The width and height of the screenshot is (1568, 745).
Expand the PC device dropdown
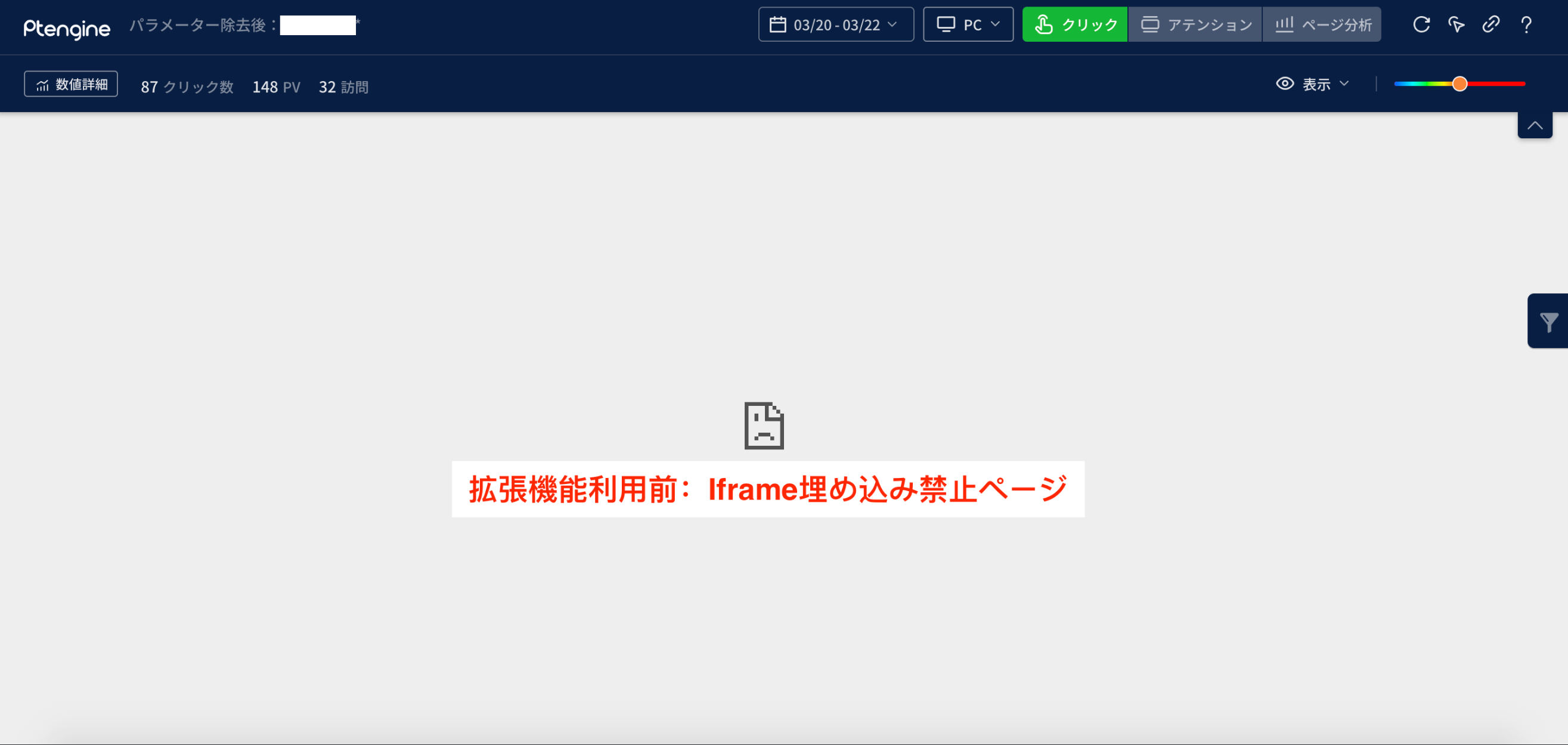(968, 24)
